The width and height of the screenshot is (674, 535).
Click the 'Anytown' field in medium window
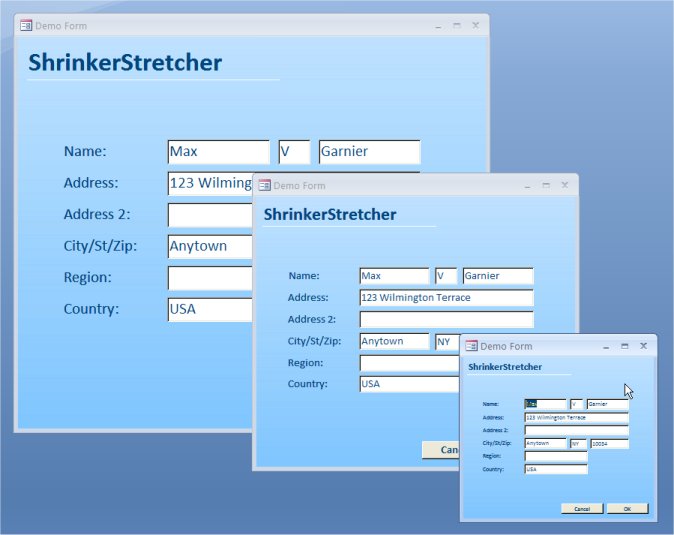[x=394, y=341]
